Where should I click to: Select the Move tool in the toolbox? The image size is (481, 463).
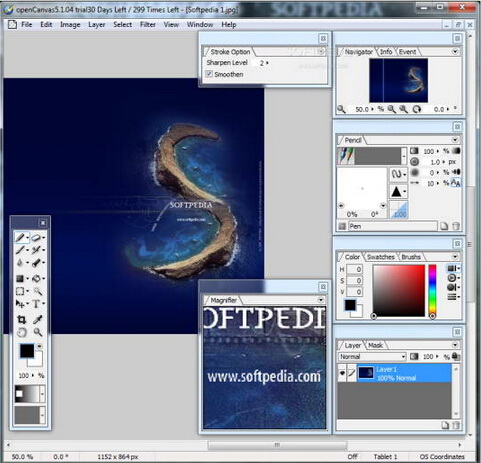pyautogui.click(x=20, y=304)
